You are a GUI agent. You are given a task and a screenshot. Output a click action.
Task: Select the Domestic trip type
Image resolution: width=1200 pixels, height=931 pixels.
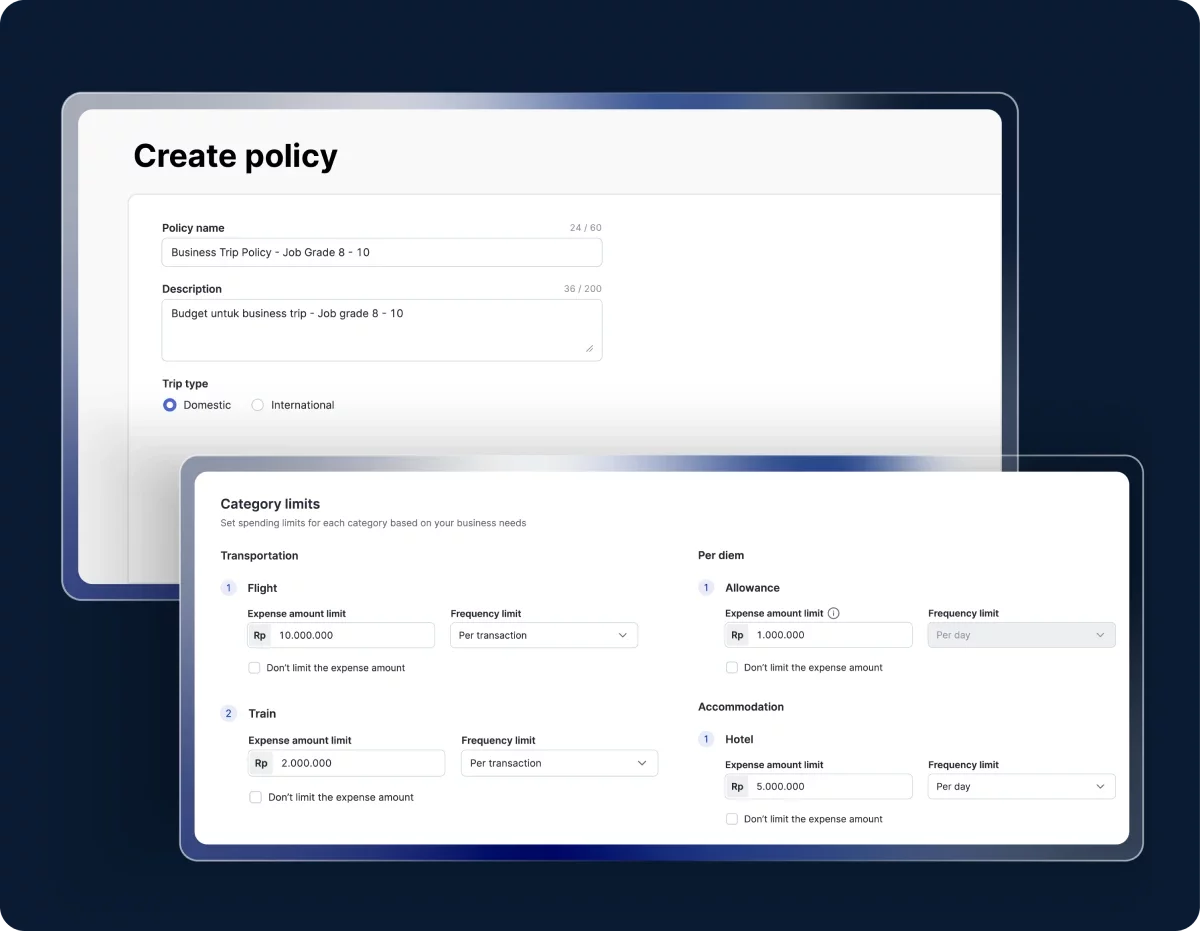[170, 405]
